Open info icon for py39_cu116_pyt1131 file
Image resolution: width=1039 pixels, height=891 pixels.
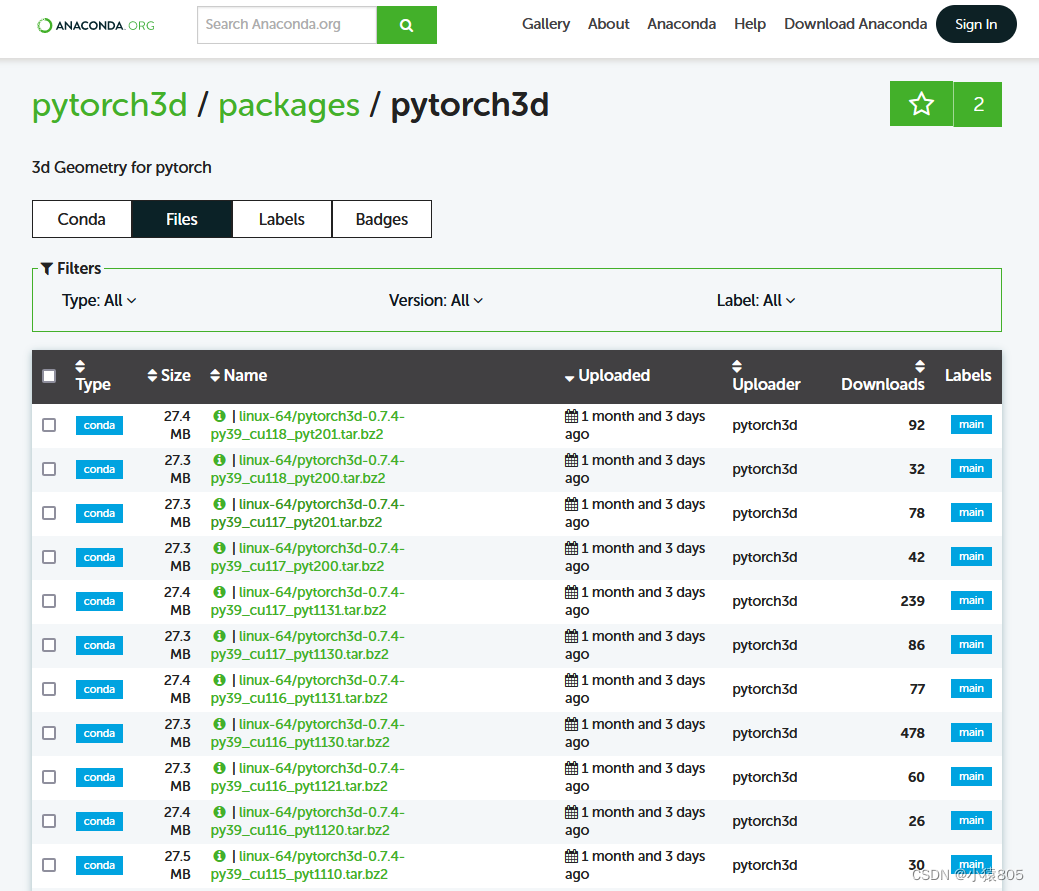(x=219, y=680)
